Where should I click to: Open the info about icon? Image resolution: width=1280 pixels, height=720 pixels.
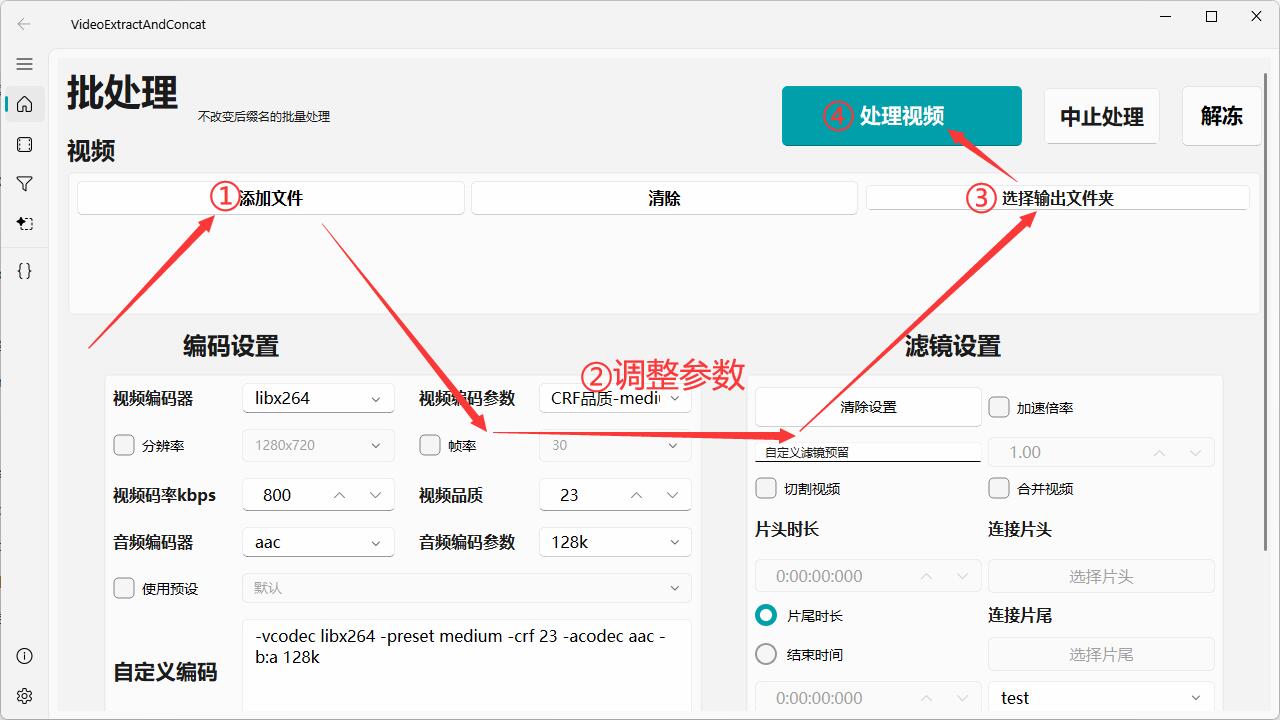point(24,656)
